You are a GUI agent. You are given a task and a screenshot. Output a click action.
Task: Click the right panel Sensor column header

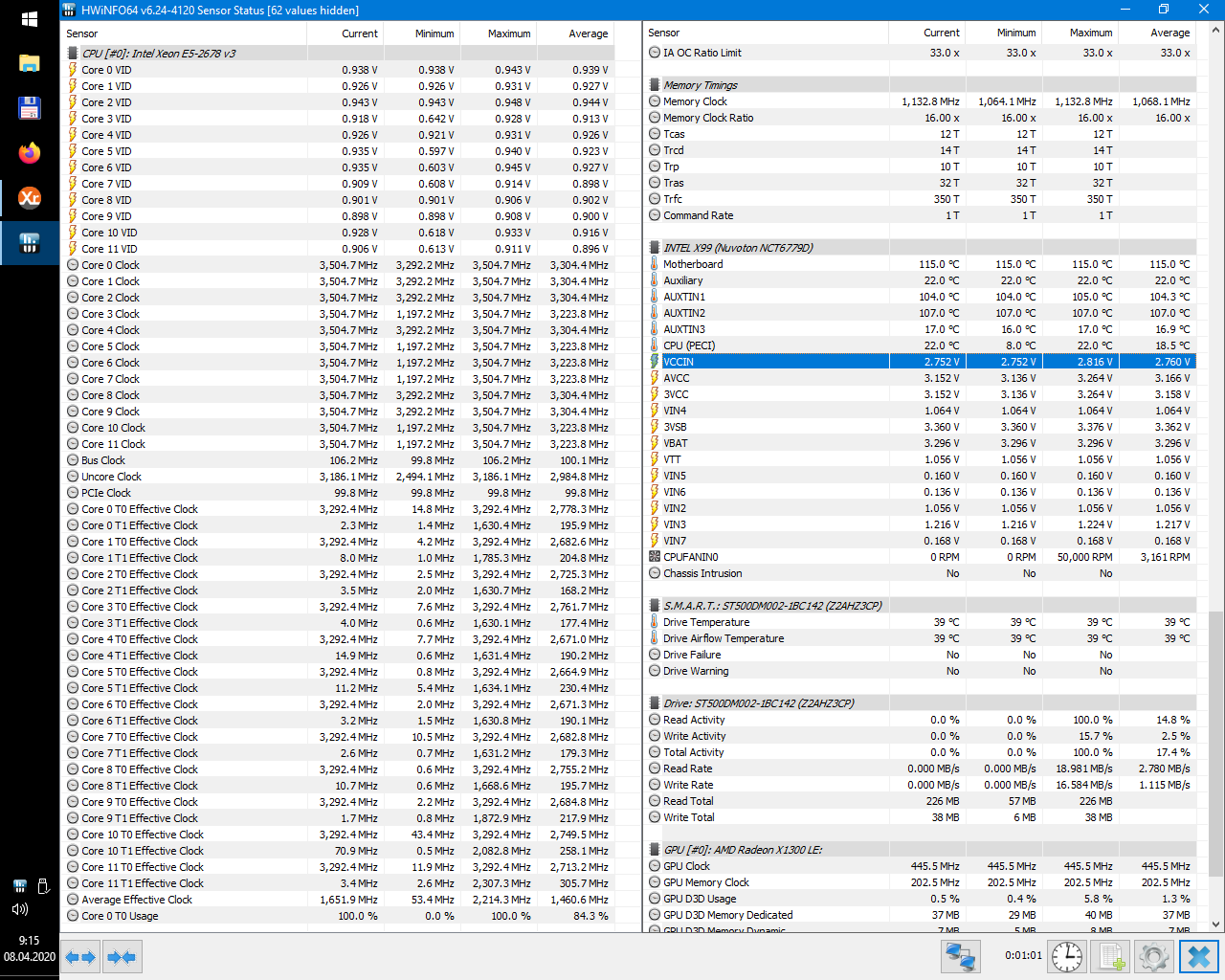[x=767, y=33]
